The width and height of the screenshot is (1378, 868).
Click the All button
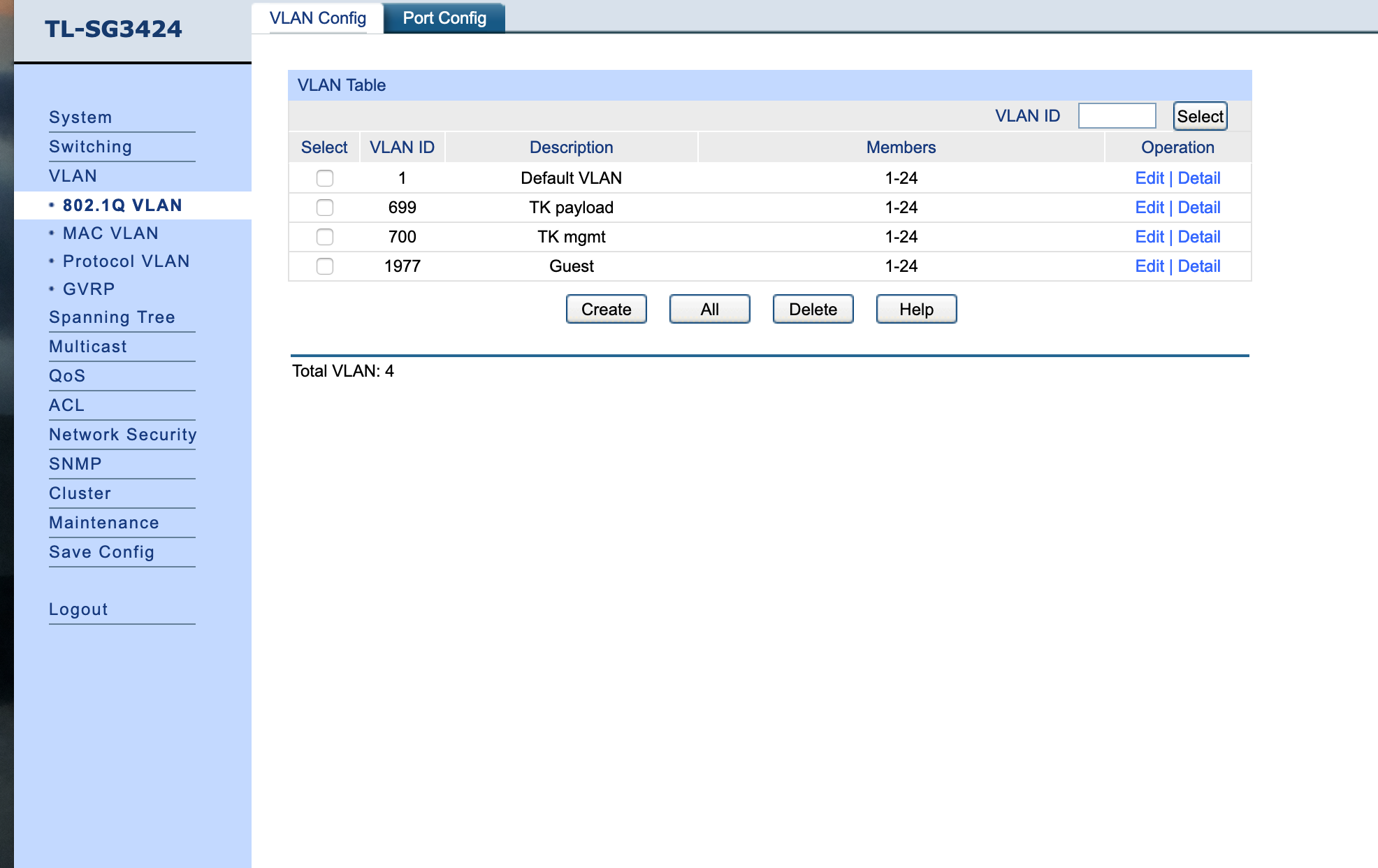coord(709,309)
